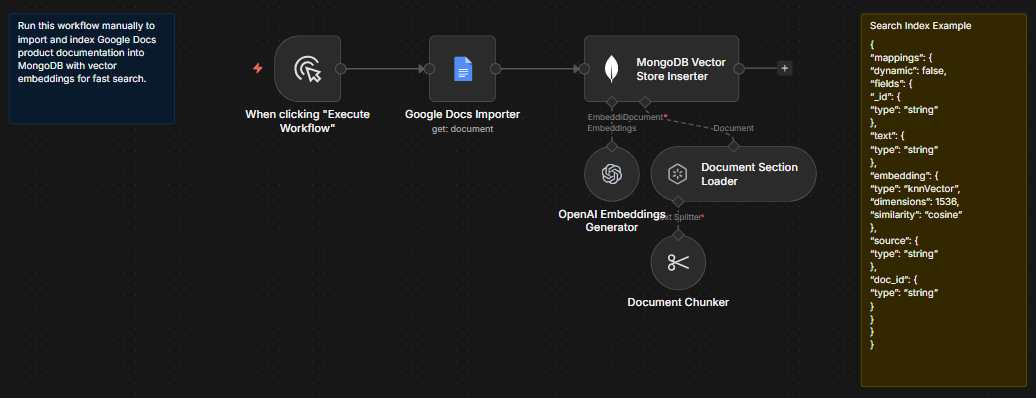Viewport: 1036px width, 398px height.
Task: Select the Search Index Example sticky note
Action: pos(944,200)
